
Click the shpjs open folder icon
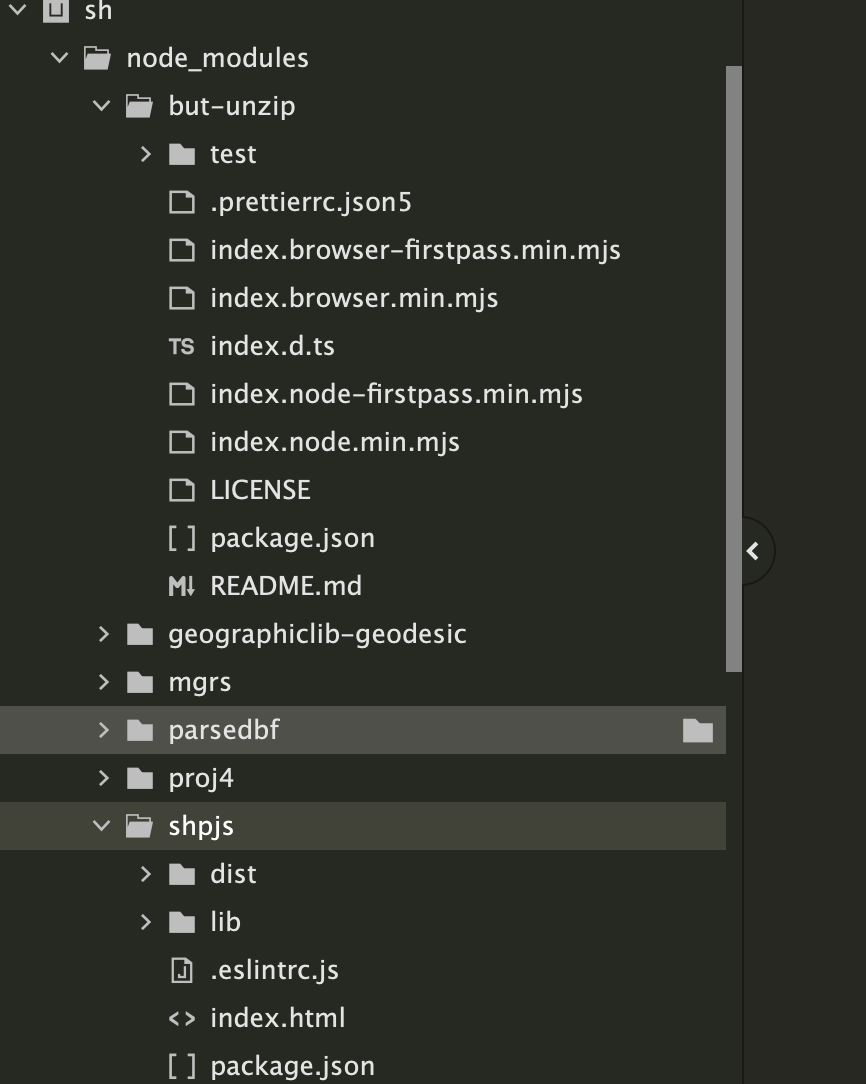point(140,826)
